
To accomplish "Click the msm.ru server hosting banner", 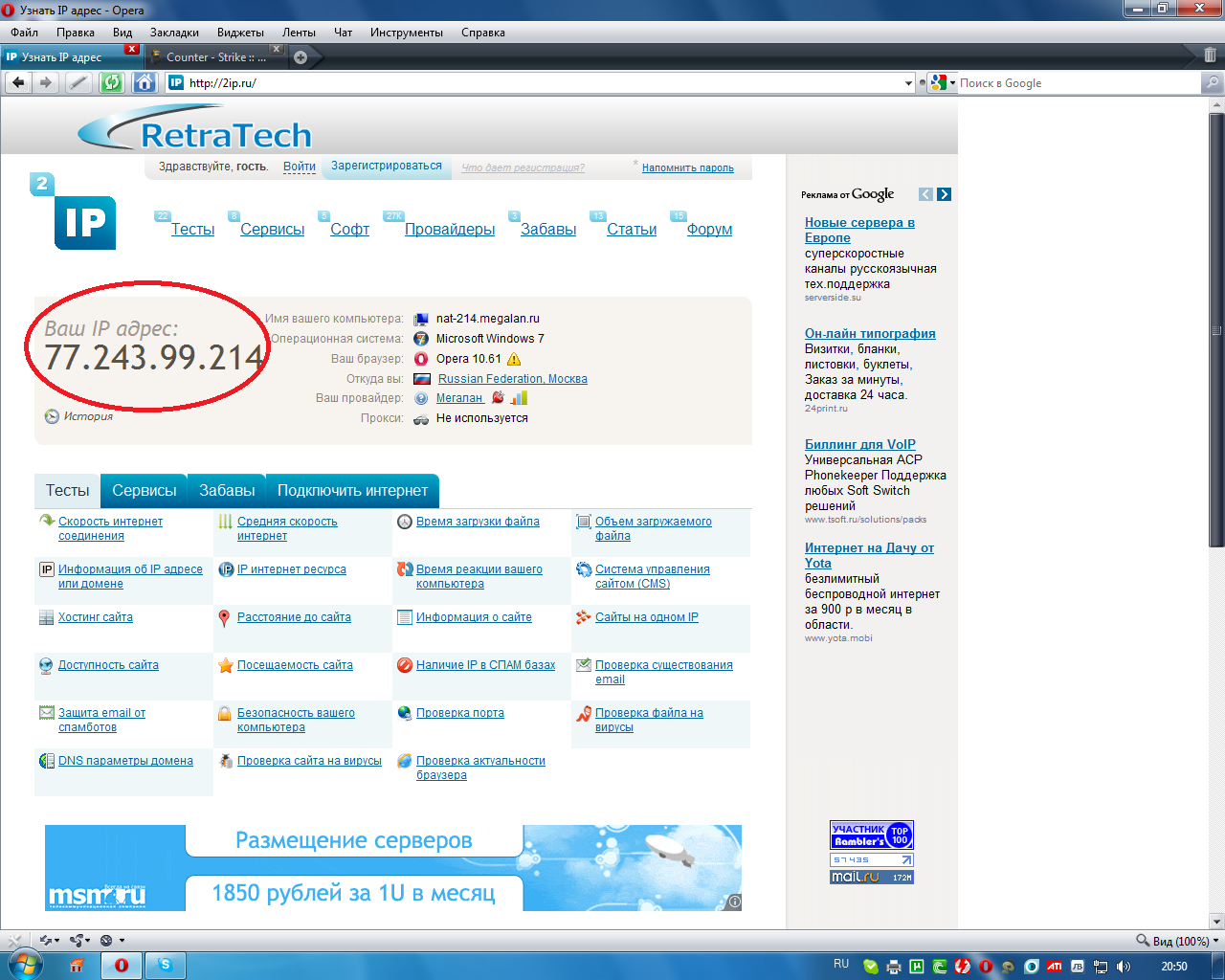I will [x=393, y=868].
